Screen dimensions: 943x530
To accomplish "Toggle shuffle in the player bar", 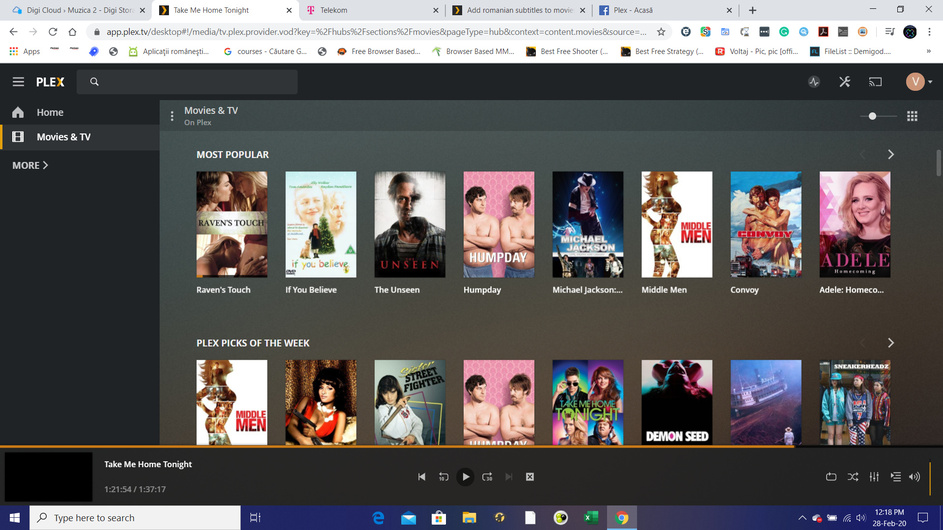I will point(853,477).
